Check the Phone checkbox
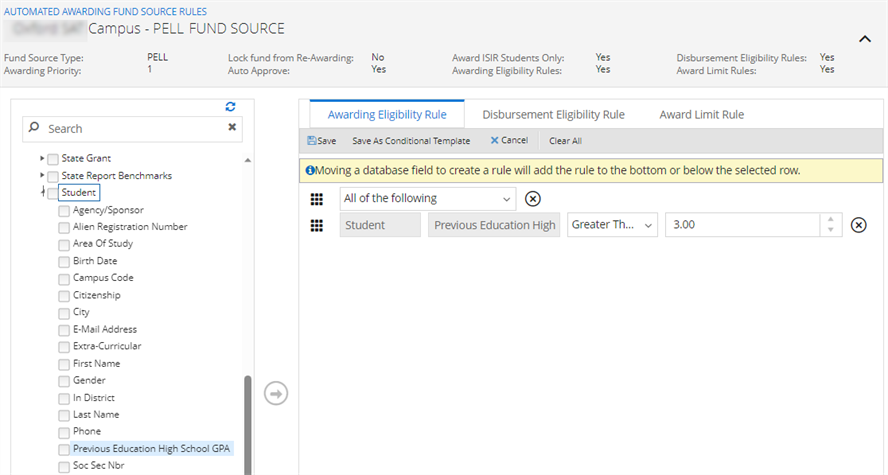 (x=64, y=433)
